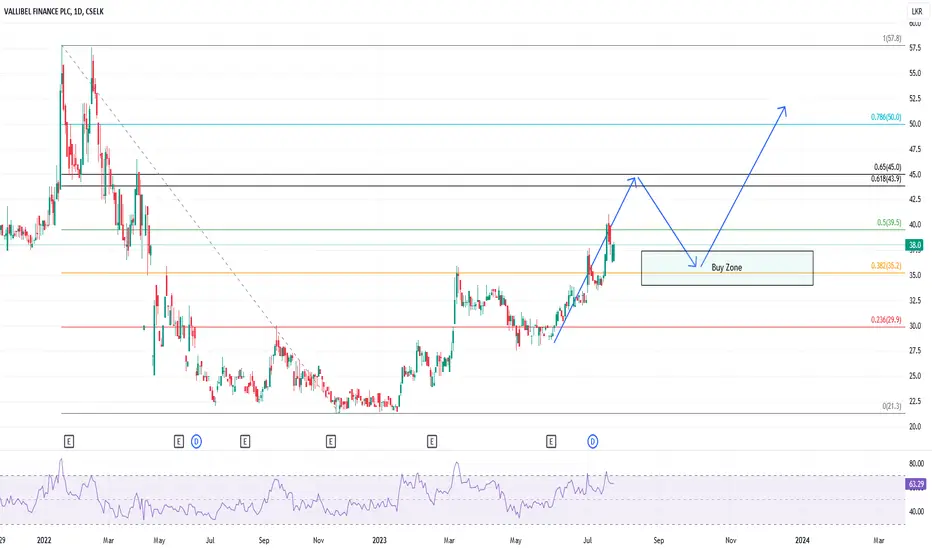Screen dimensions: 932x550
Task: Click 42.5 on the price axis
Action: [x=915, y=199]
